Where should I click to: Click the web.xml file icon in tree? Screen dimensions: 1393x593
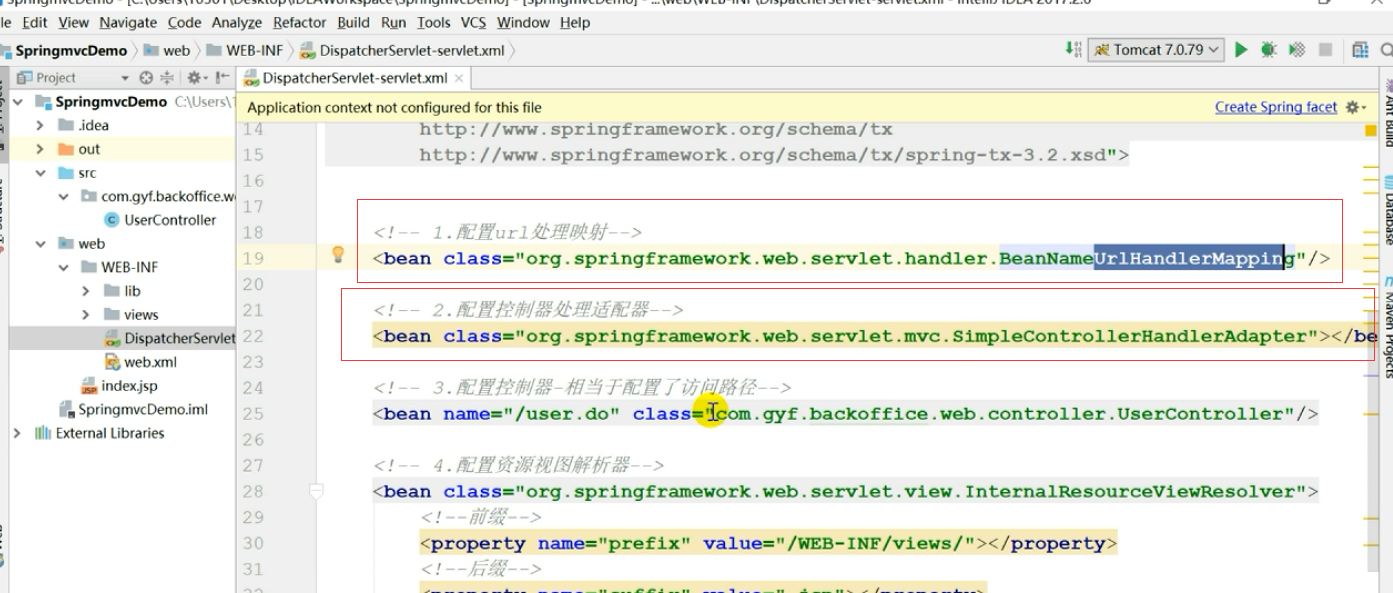[x=113, y=362]
